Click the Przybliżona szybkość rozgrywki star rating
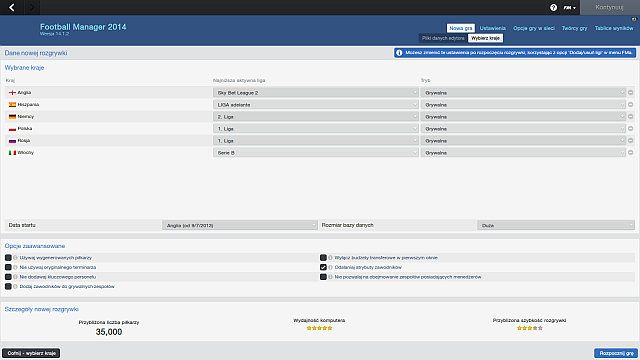The width and height of the screenshot is (640, 360). point(529,328)
